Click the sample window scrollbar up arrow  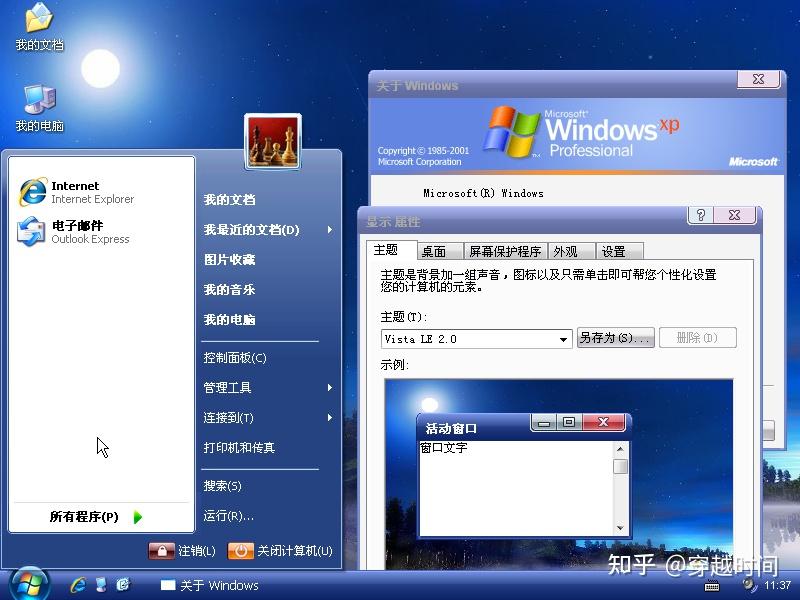coord(620,449)
